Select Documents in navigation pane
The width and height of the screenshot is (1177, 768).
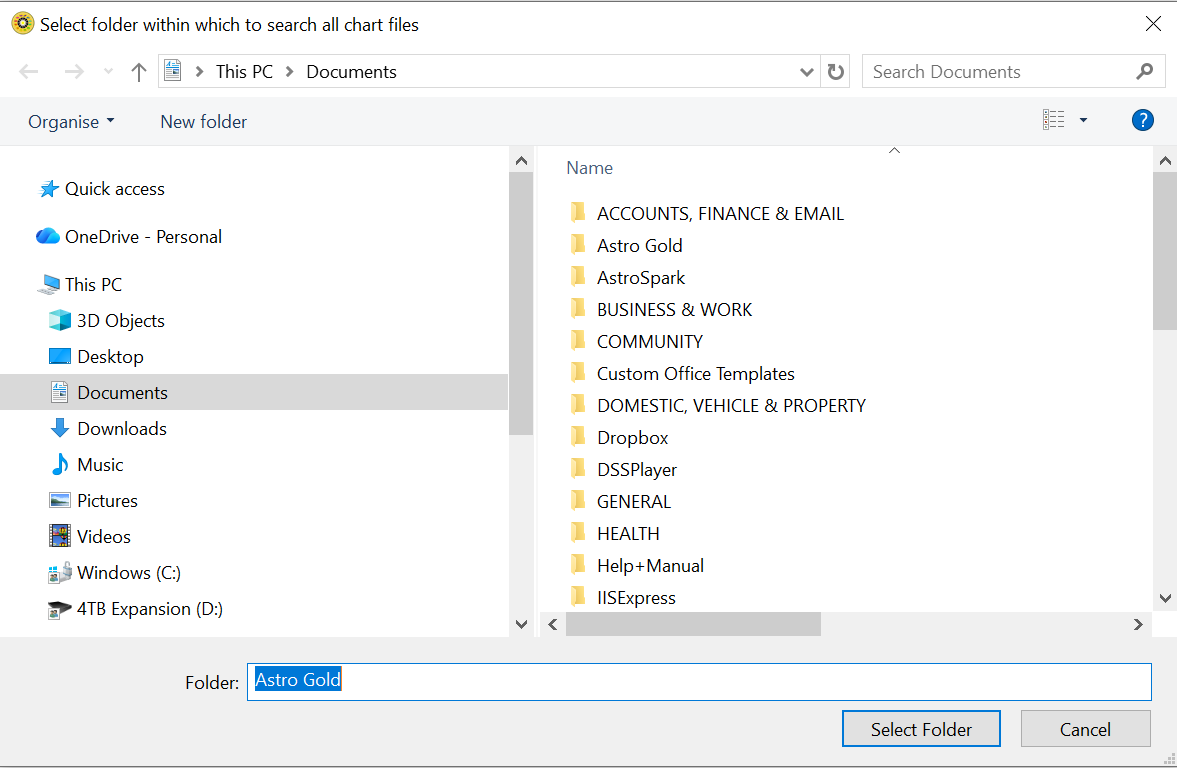pos(254,393)
